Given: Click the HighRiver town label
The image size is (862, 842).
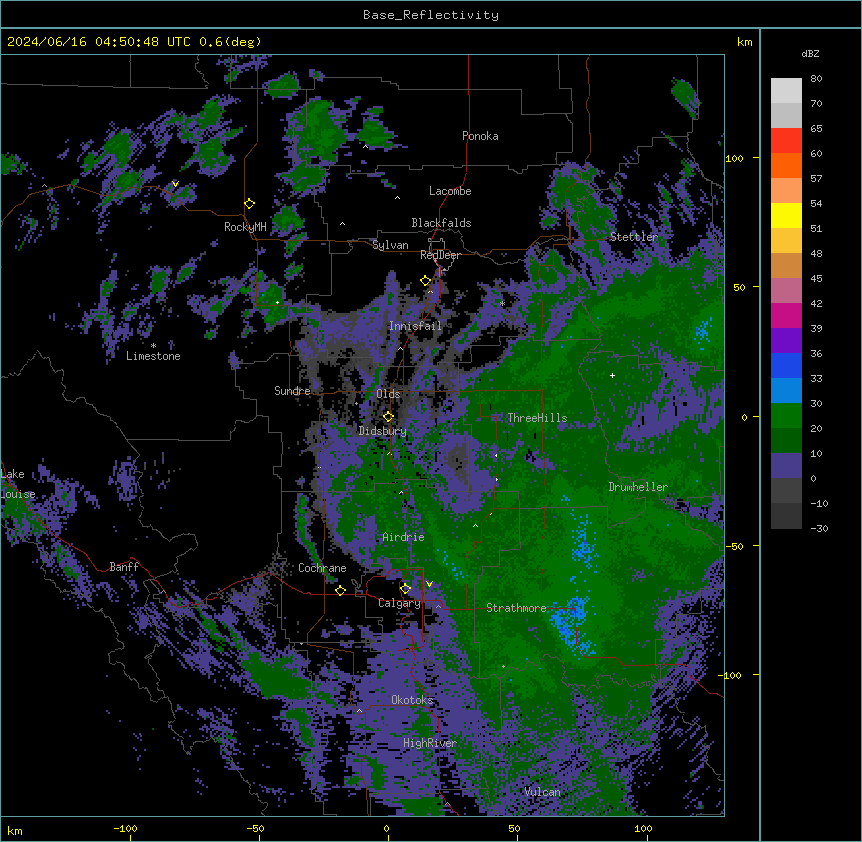Looking at the screenshot, I should [x=430, y=743].
